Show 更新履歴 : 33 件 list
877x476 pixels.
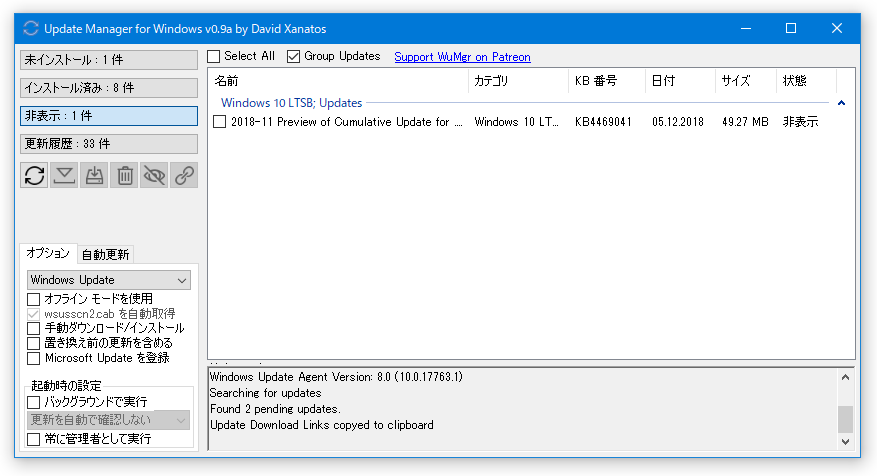tap(109, 144)
